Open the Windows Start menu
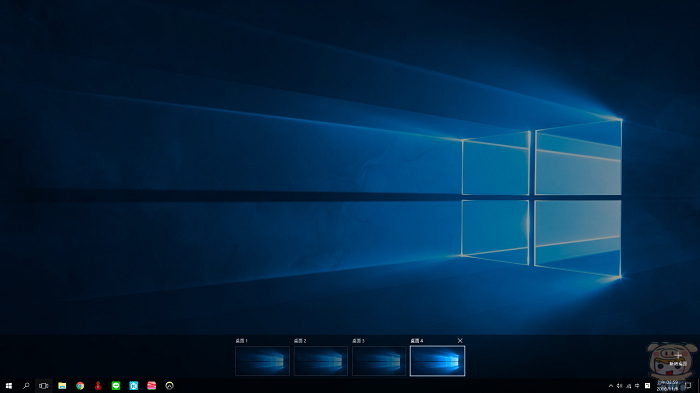Screen dimensions: 700x393 pyautogui.click(x=8, y=386)
